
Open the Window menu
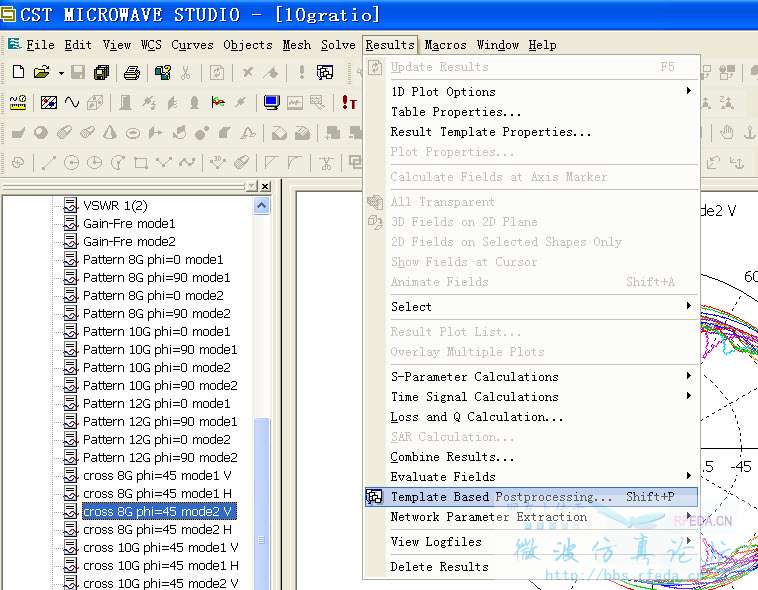click(497, 45)
